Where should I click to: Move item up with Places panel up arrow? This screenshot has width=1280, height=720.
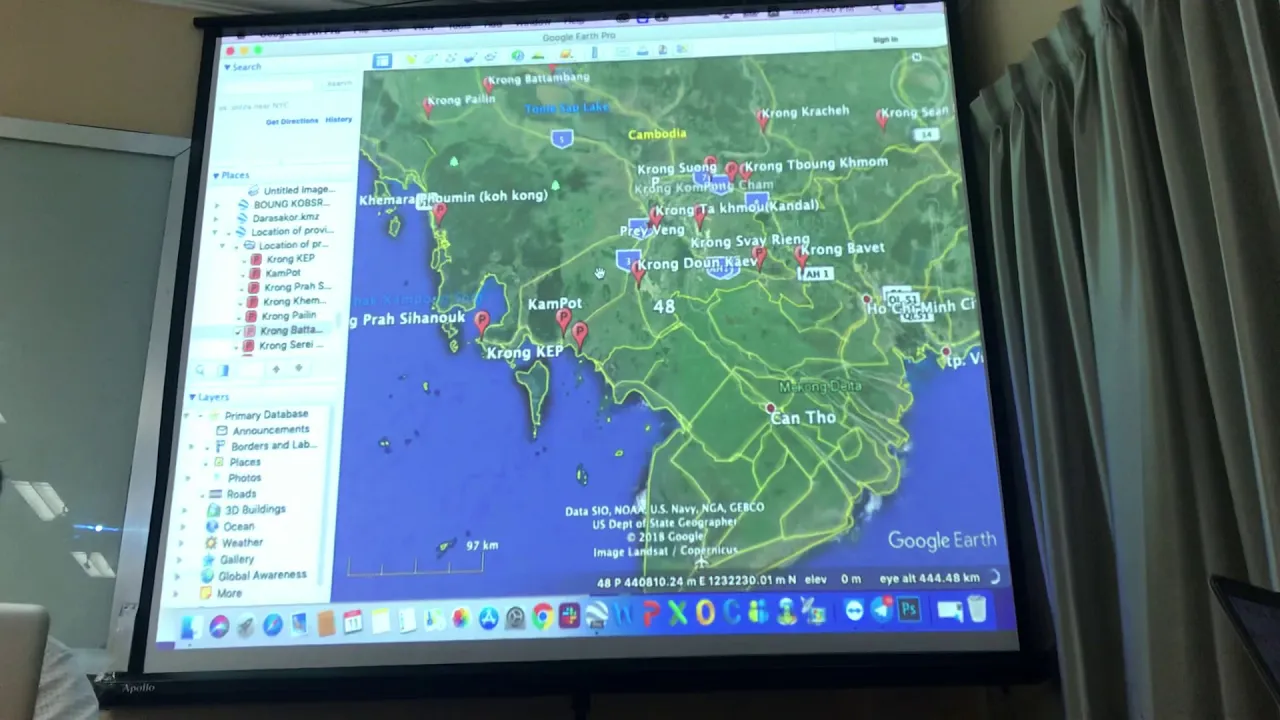click(276, 370)
